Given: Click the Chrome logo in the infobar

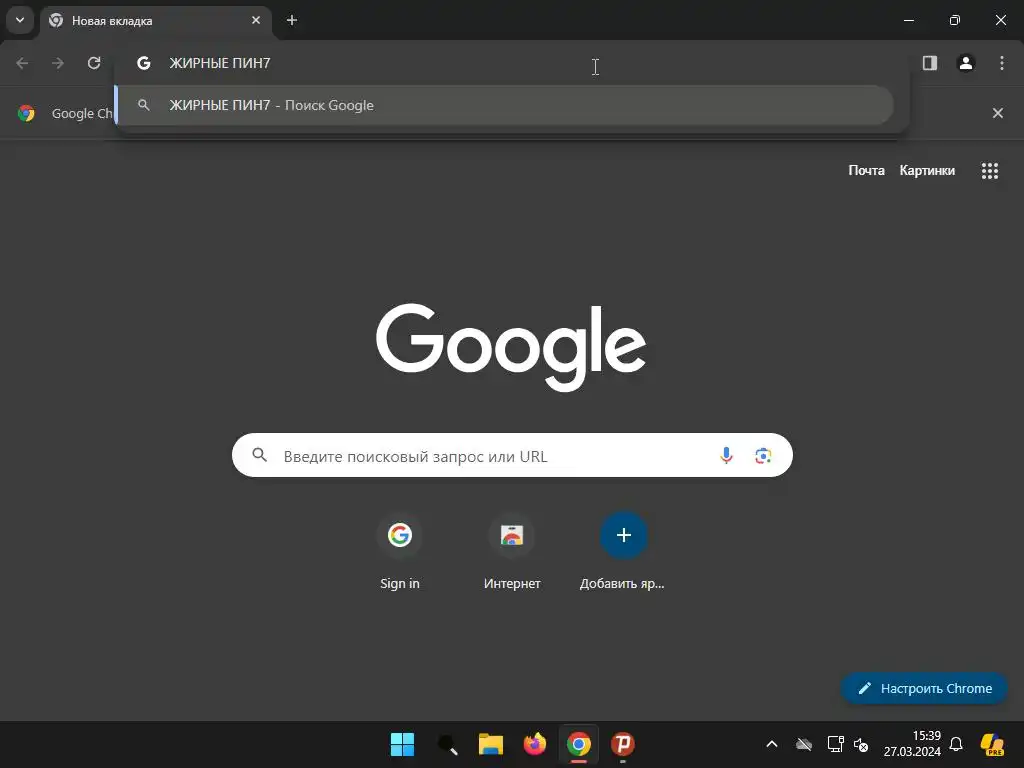Looking at the screenshot, I should pyautogui.click(x=26, y=113).
